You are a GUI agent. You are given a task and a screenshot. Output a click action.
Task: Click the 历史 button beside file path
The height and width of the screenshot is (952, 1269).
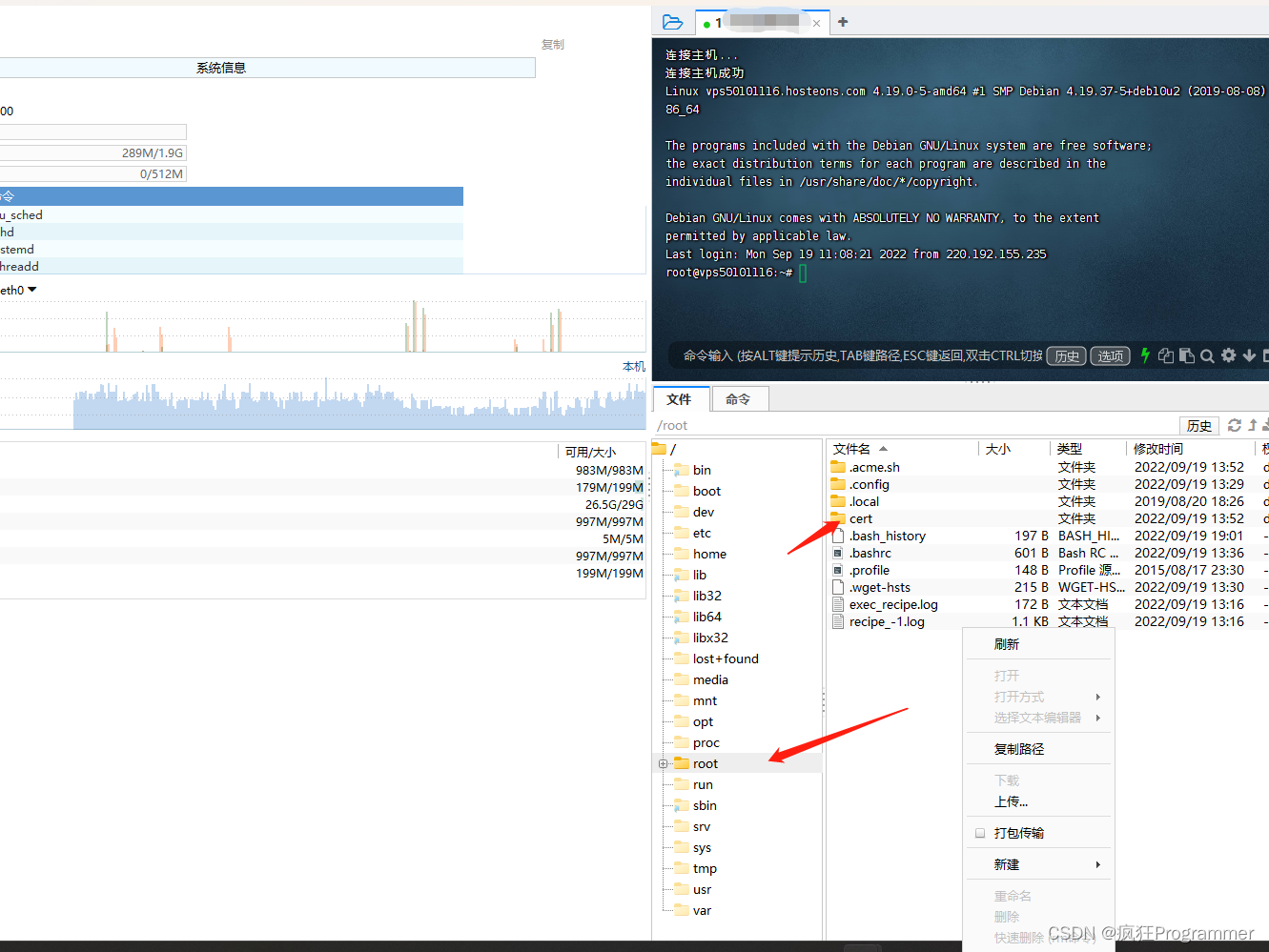pos(1198,426)
